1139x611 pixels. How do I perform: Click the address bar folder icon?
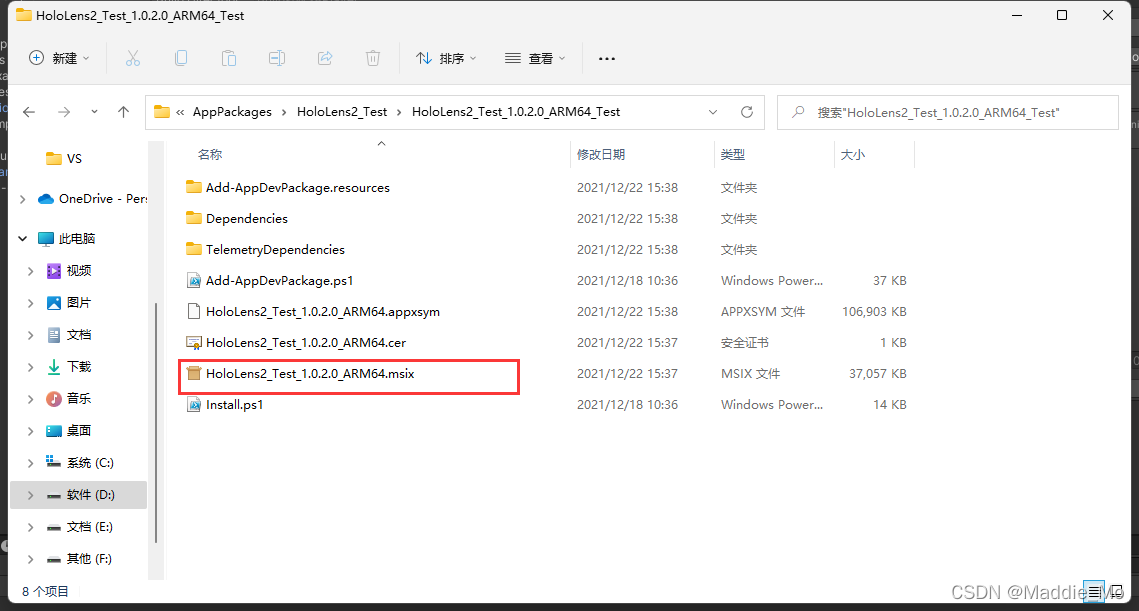click(x=162, y=112)
